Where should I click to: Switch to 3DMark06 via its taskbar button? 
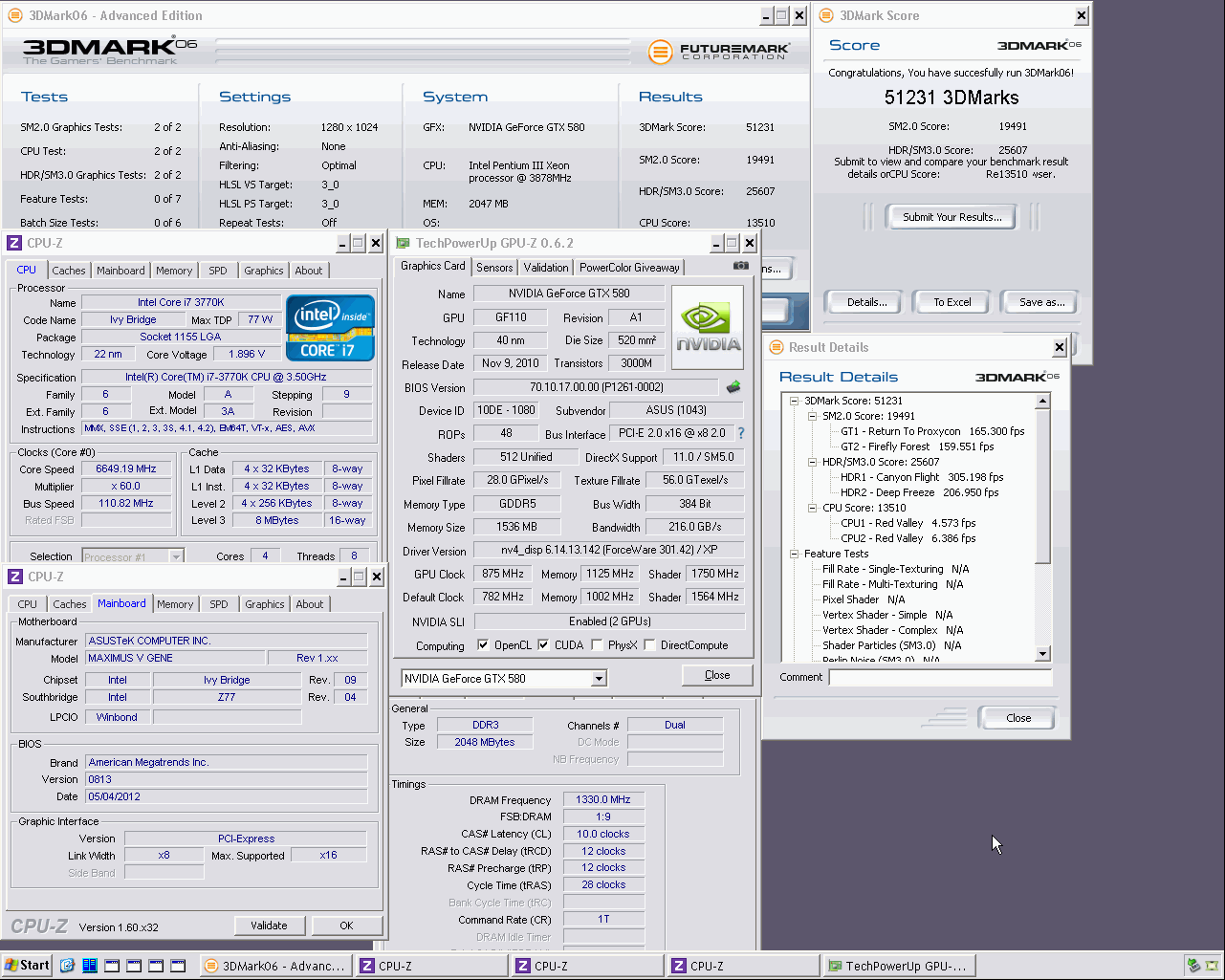coord(275,966)
